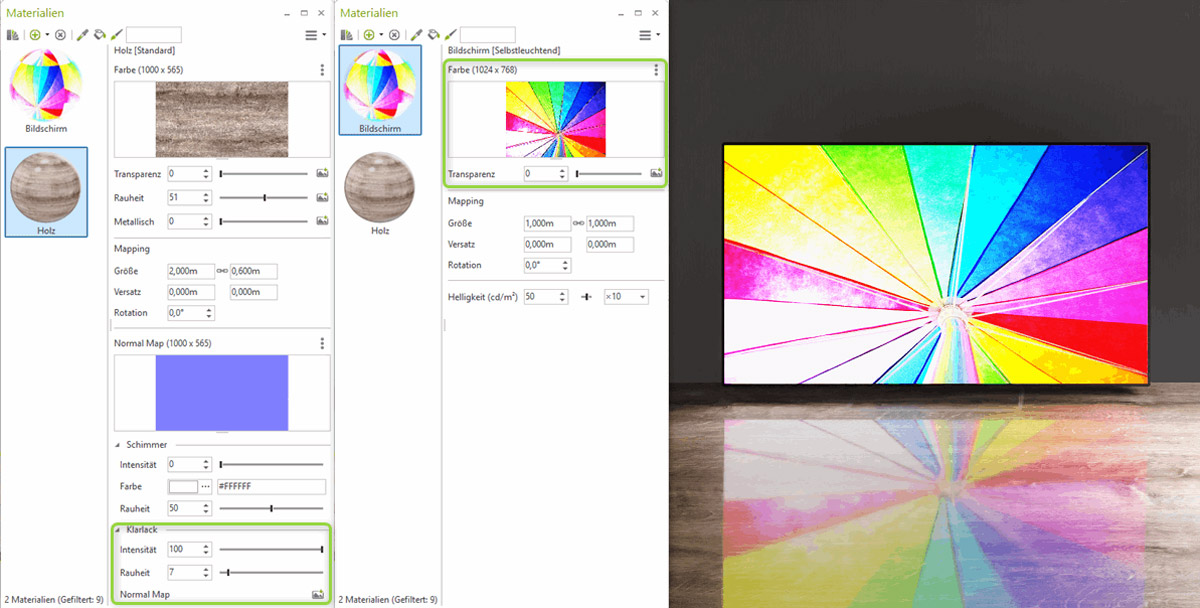
Task: Load texture map for Bildschirm Transparenz
Action: point(656,174)
